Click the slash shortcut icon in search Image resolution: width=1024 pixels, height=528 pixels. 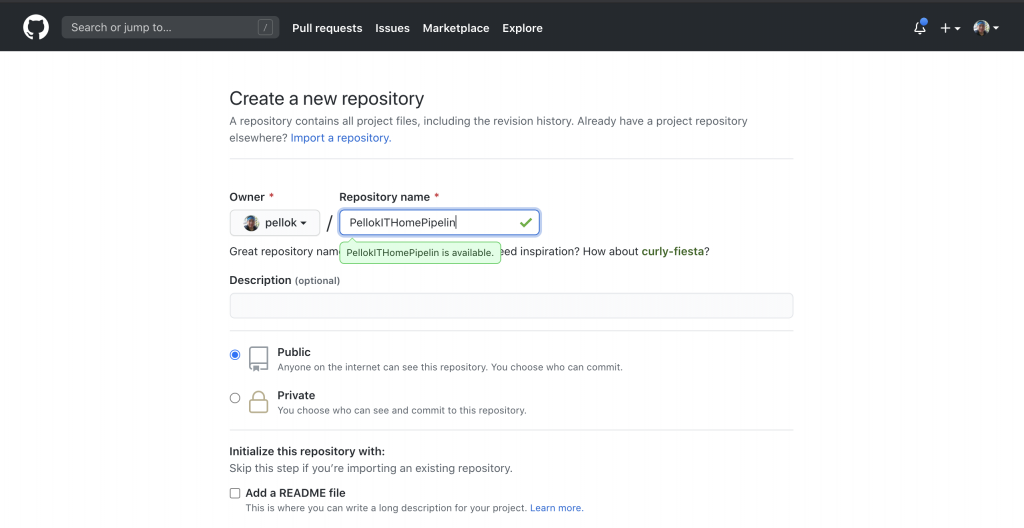click(265, 28)
